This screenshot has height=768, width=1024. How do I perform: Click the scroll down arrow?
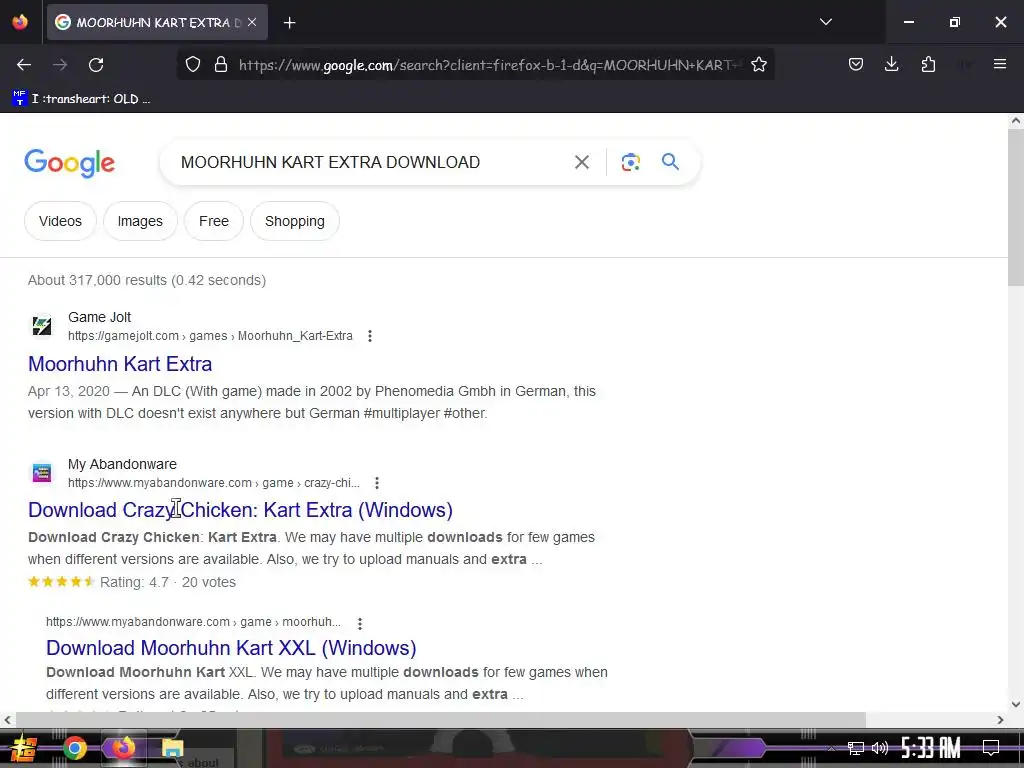pos(1016,704)
